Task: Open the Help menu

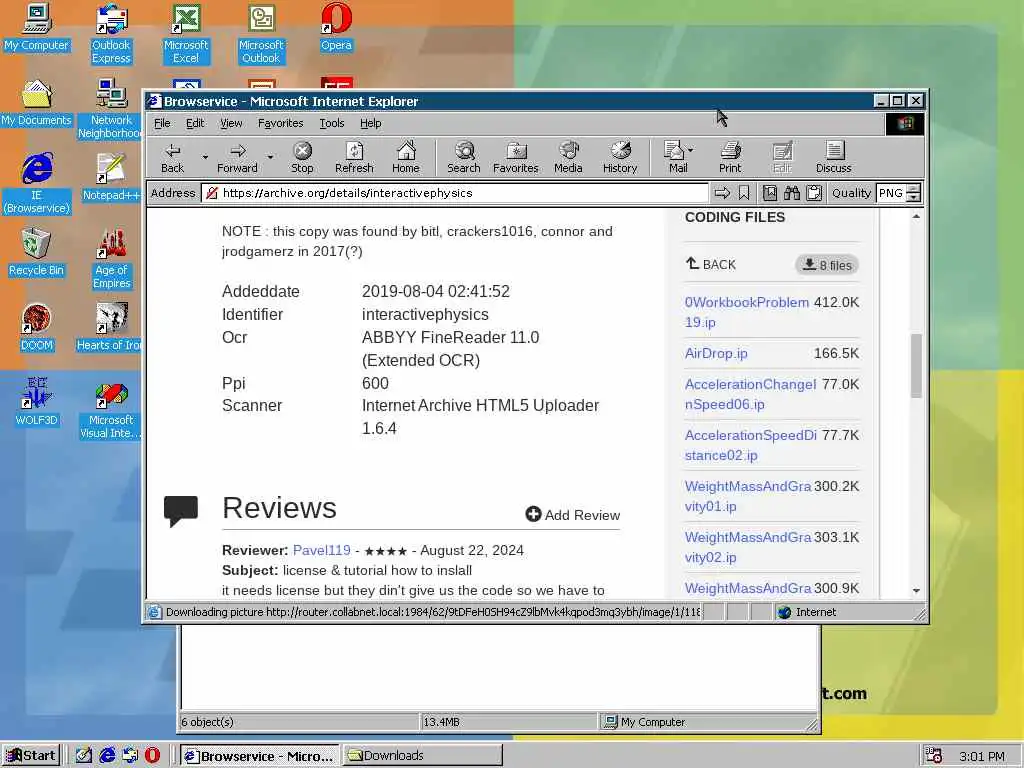Action: (x=370, y=123)
